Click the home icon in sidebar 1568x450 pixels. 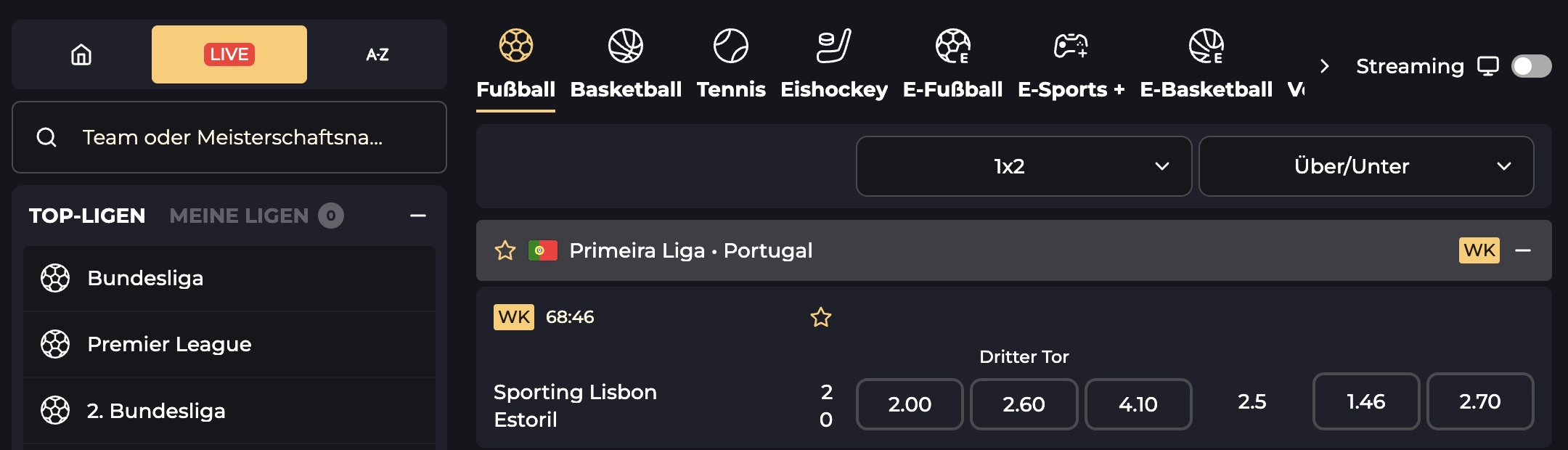pyautogui.click(x=81, y=54)
